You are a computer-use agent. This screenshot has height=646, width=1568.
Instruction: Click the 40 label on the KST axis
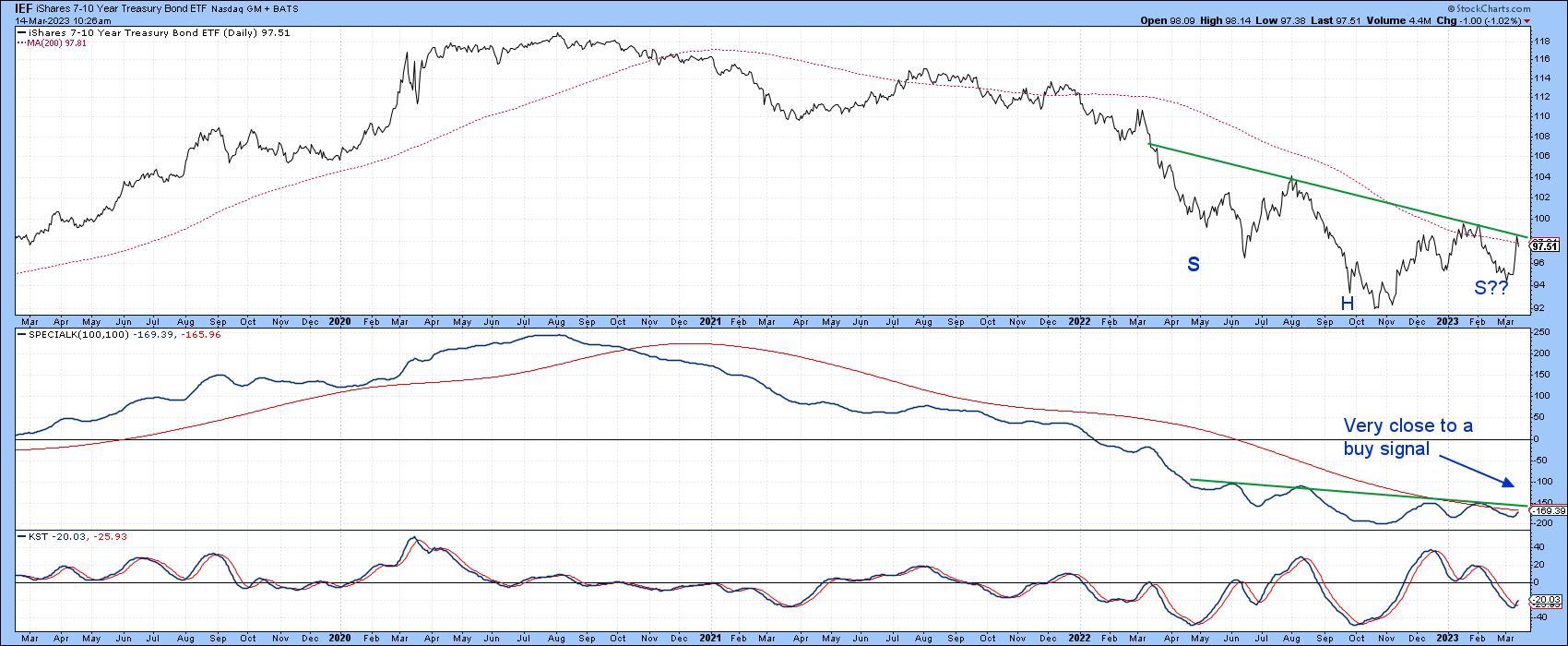tap(1538, 547)
